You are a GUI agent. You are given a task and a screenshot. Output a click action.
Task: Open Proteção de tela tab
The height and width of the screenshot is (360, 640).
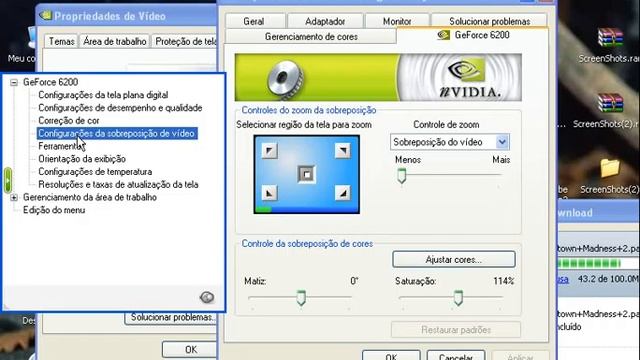[184, 41]
